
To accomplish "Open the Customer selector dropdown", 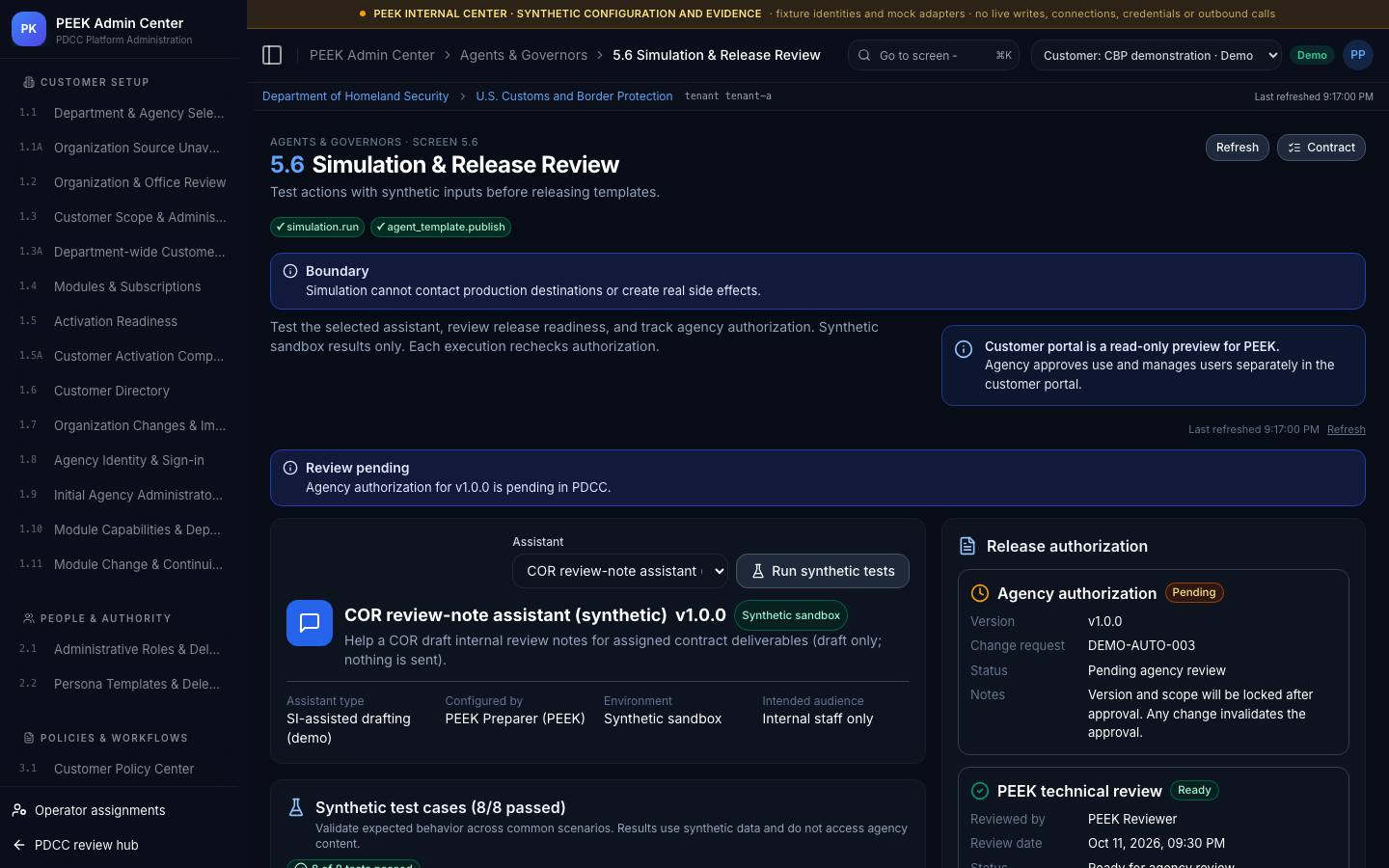I will tap(1157, 55).
